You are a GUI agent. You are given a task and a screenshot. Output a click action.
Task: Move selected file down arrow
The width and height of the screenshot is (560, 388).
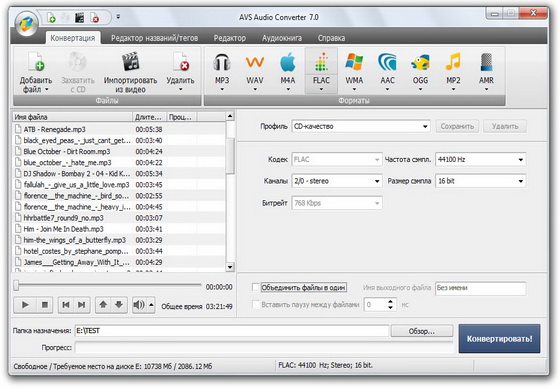click(x=119, y=305)
